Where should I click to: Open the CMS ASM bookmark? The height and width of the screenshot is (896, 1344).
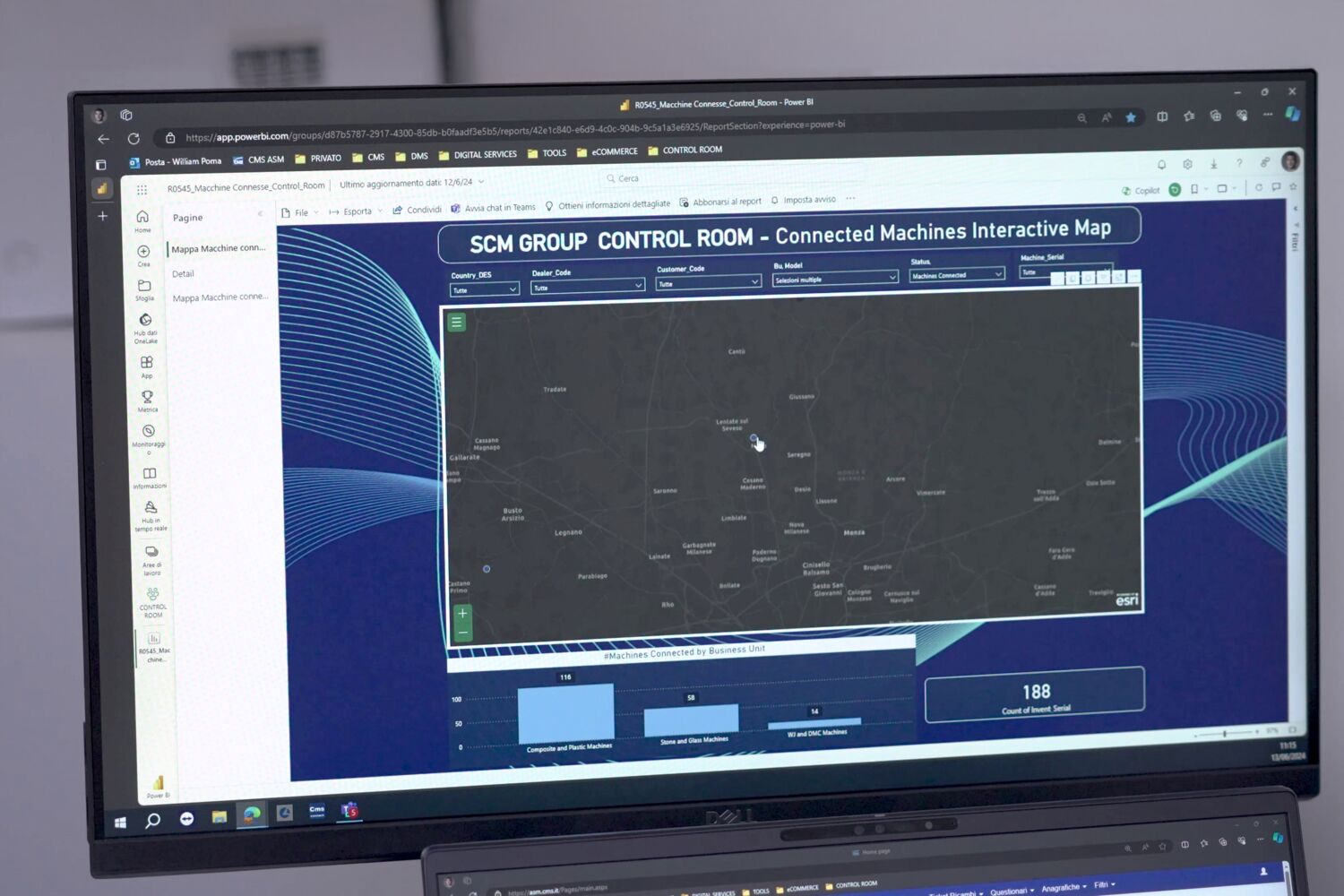[x=258, y=159]
